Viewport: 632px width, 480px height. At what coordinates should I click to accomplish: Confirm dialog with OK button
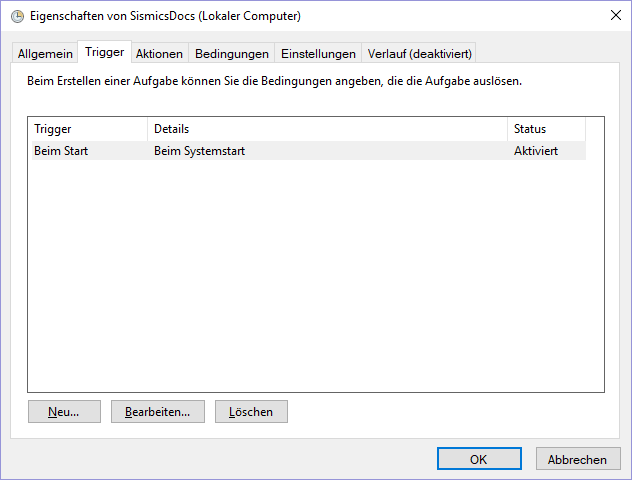479,459
